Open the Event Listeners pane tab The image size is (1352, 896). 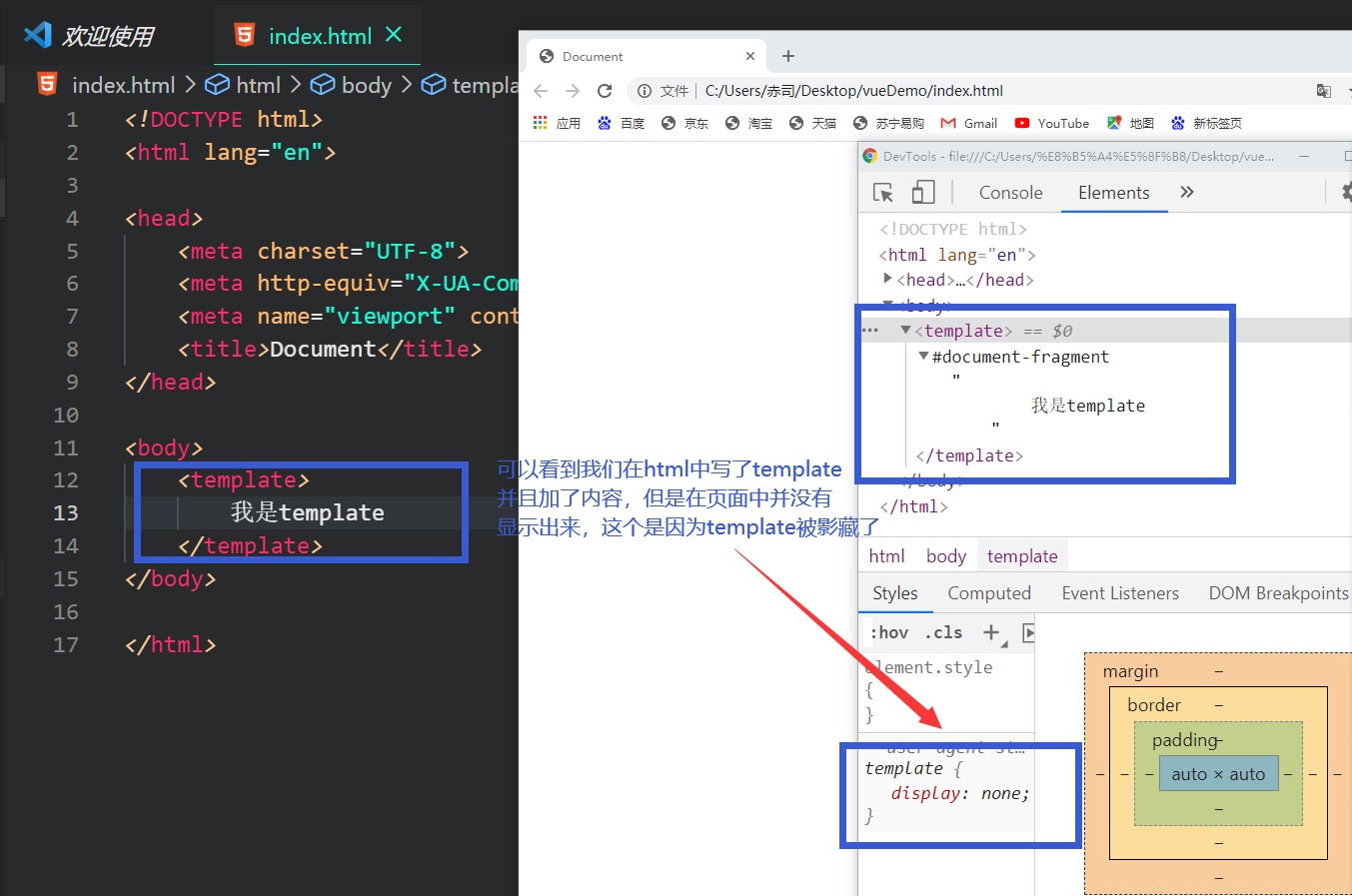click(1120, 593)
